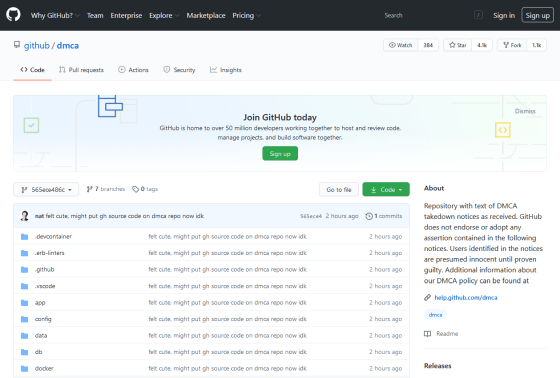View the 4.1k stargazers count
Viewport: 560px width, 378px height.
[x=482, y=45]
